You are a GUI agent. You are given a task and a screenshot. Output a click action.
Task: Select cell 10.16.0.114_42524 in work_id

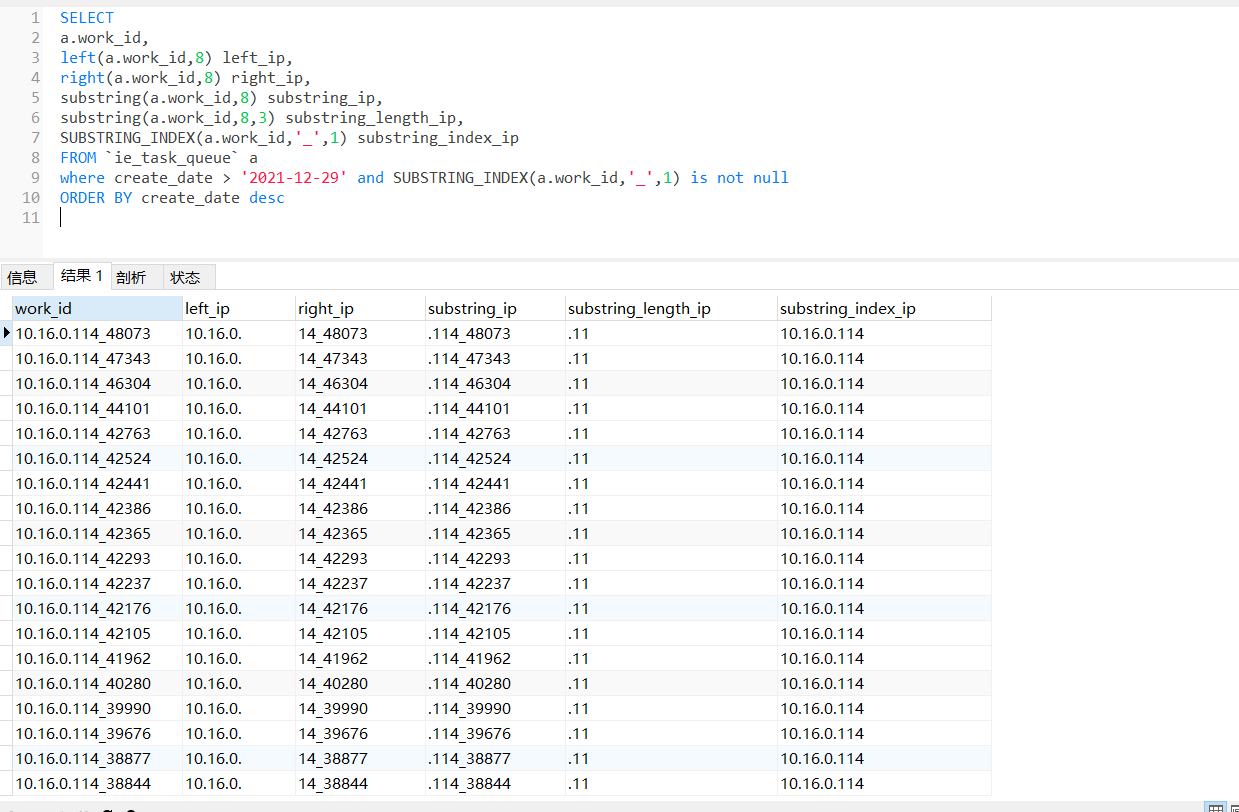click(97, 458)
